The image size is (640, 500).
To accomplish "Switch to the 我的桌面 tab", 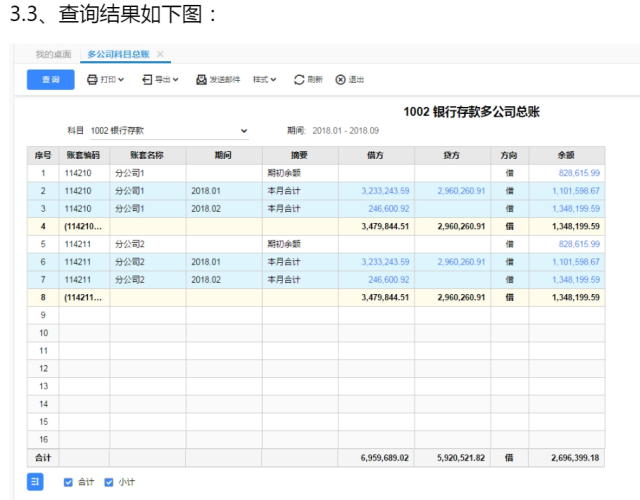I will pos(53,54).
